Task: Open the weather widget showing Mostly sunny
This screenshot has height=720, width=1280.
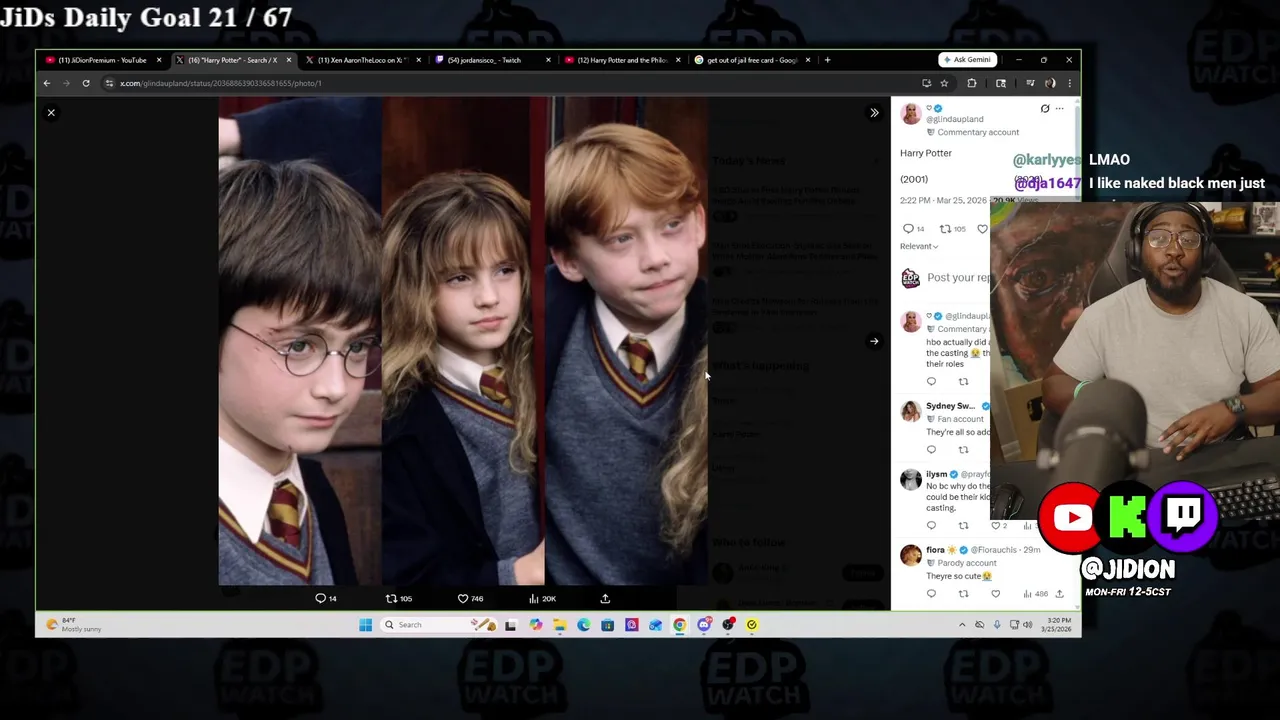Action: click(75, 625)
